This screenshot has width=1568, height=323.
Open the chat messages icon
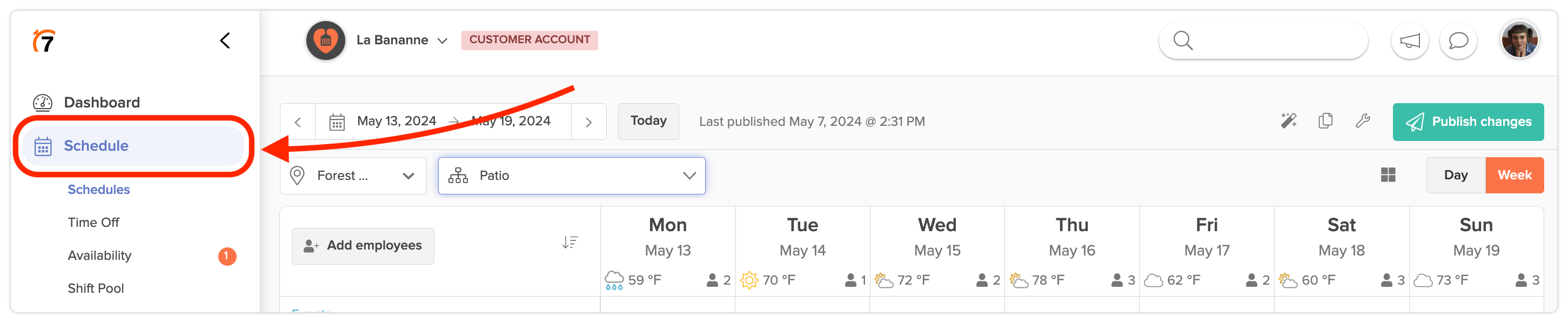[x=1458, y=41]
